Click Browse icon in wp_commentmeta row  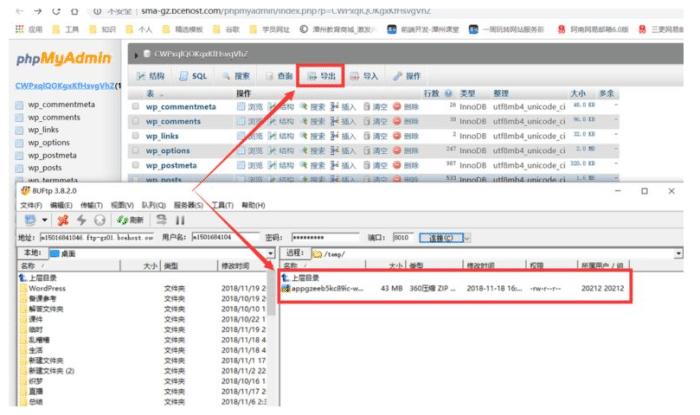[x=241, y=107]
